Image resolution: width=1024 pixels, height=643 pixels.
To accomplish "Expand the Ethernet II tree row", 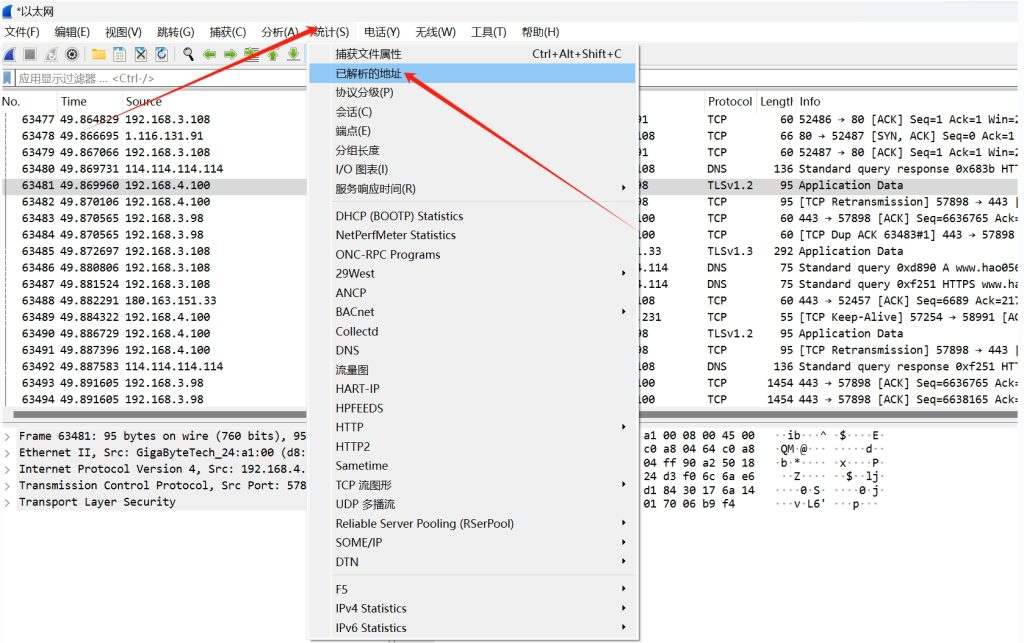I will click(7, 452).
